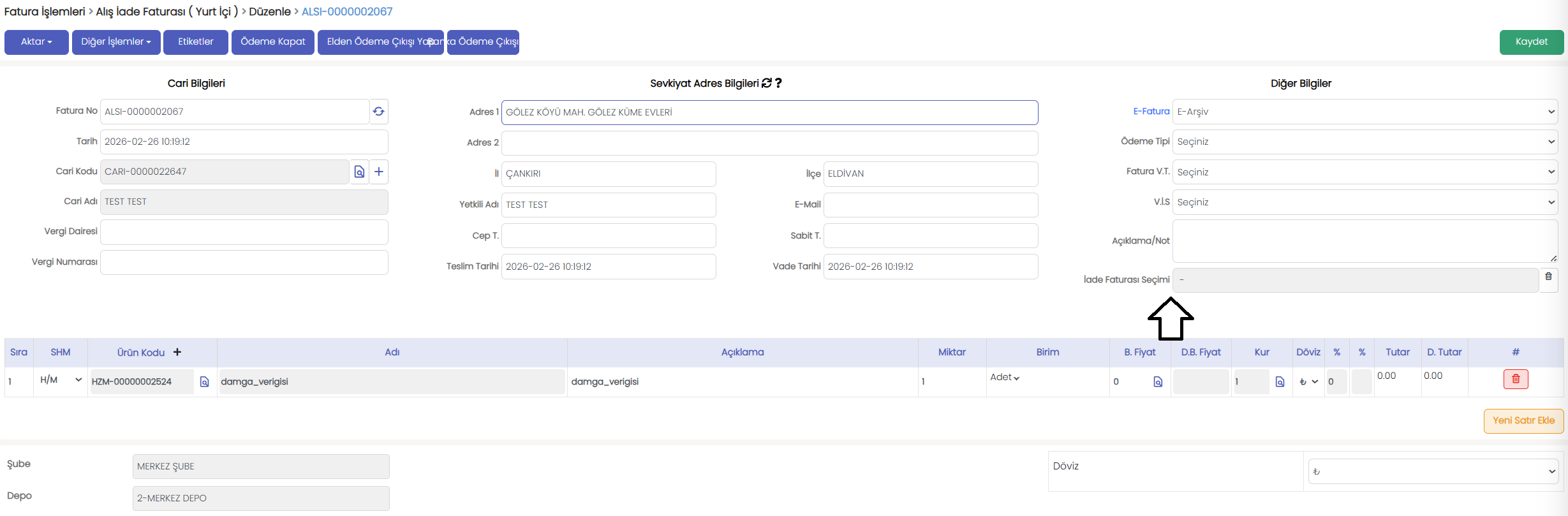
Task: Click the sync icon beside Sevkiyat Adres Bilgileri
Action: [767, 83]
